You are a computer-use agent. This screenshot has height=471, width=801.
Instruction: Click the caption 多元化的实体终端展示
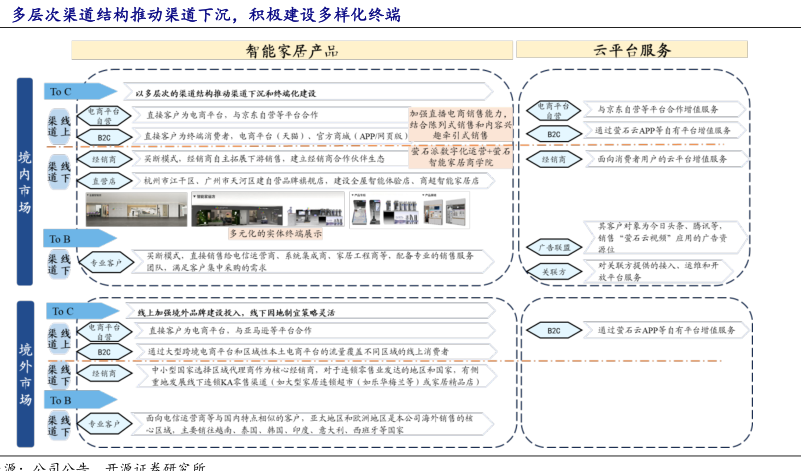tap(275, 233)
